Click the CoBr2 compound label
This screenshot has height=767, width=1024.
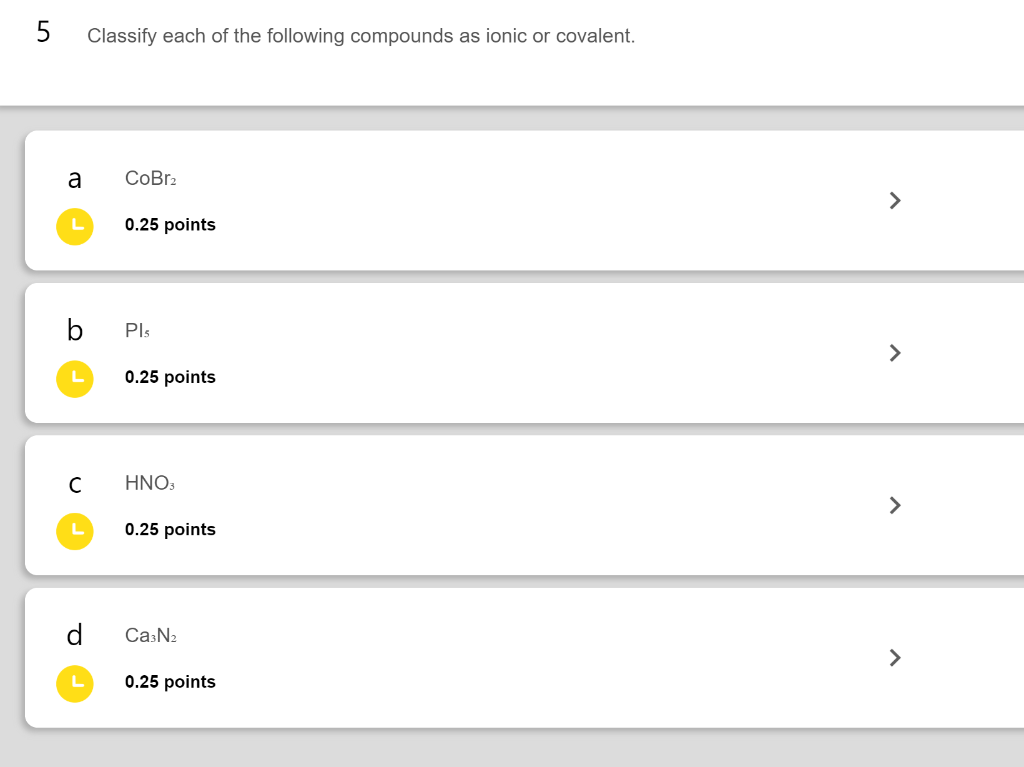150,179
